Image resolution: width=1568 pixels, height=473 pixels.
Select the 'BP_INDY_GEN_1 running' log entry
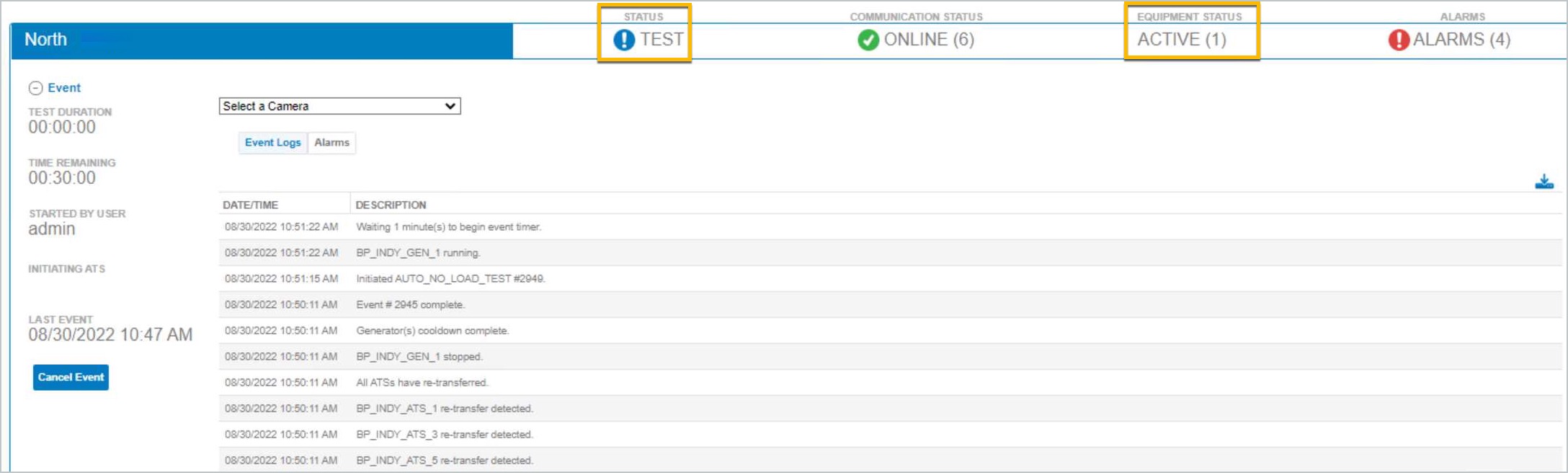891,252
